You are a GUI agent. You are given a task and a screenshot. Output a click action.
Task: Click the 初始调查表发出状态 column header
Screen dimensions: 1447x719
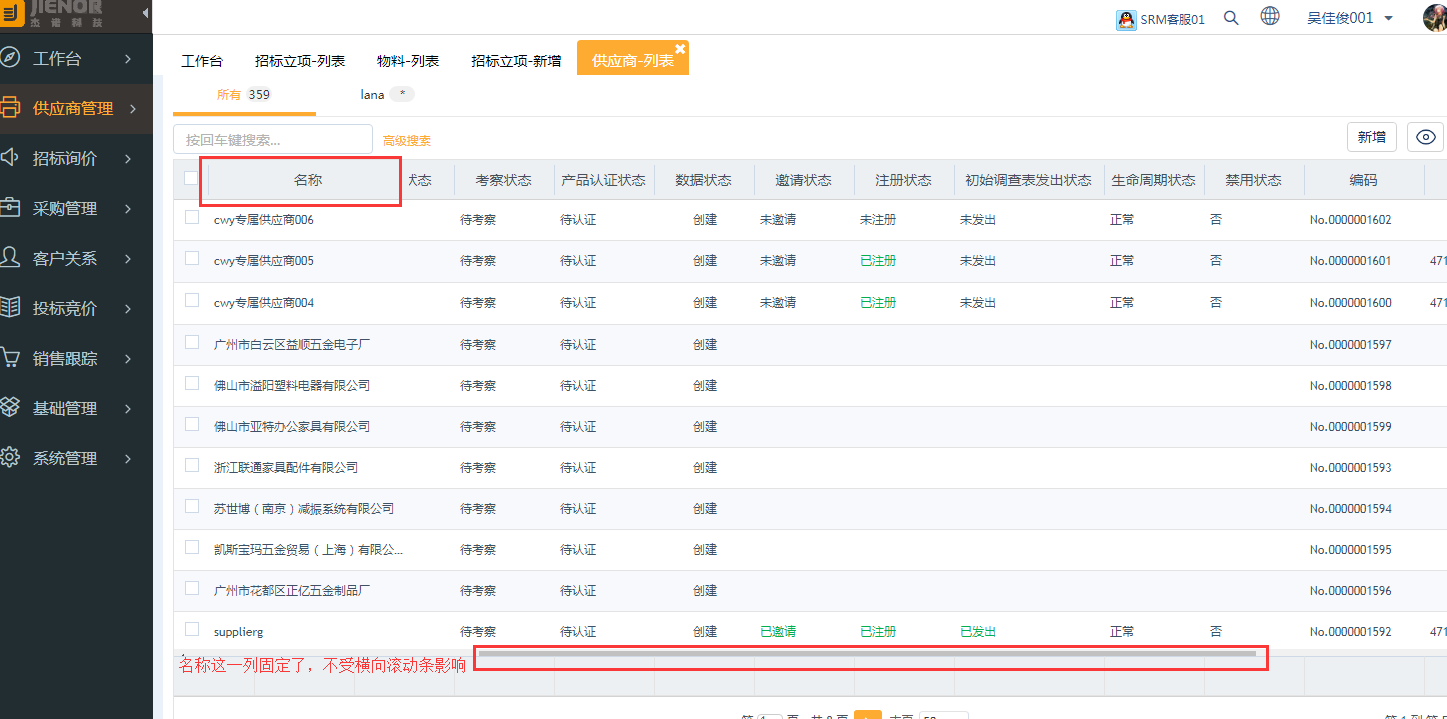pyautogui.click(x=1029, y=180)
